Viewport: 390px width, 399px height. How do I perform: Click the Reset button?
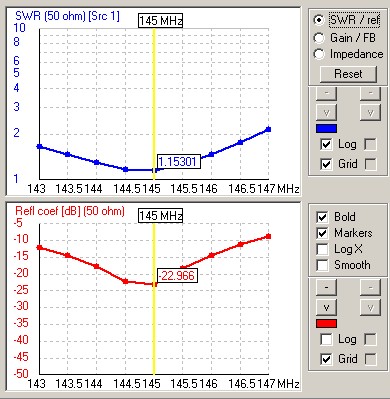(348, 74)
